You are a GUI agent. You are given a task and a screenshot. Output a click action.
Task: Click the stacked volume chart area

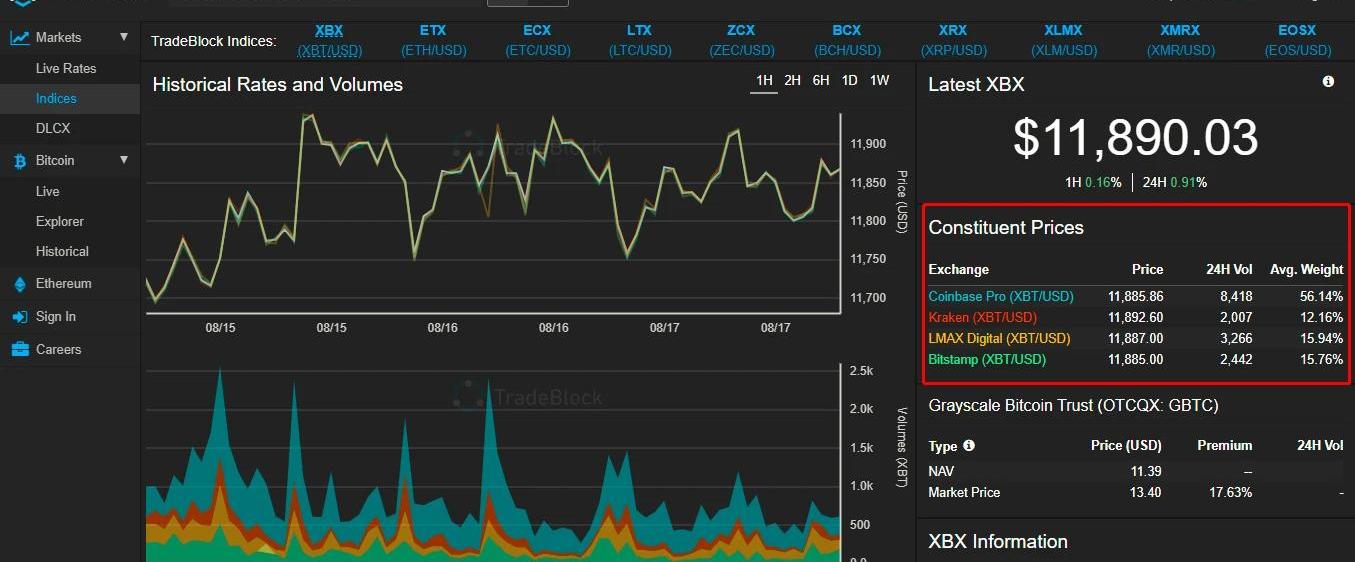493,462
